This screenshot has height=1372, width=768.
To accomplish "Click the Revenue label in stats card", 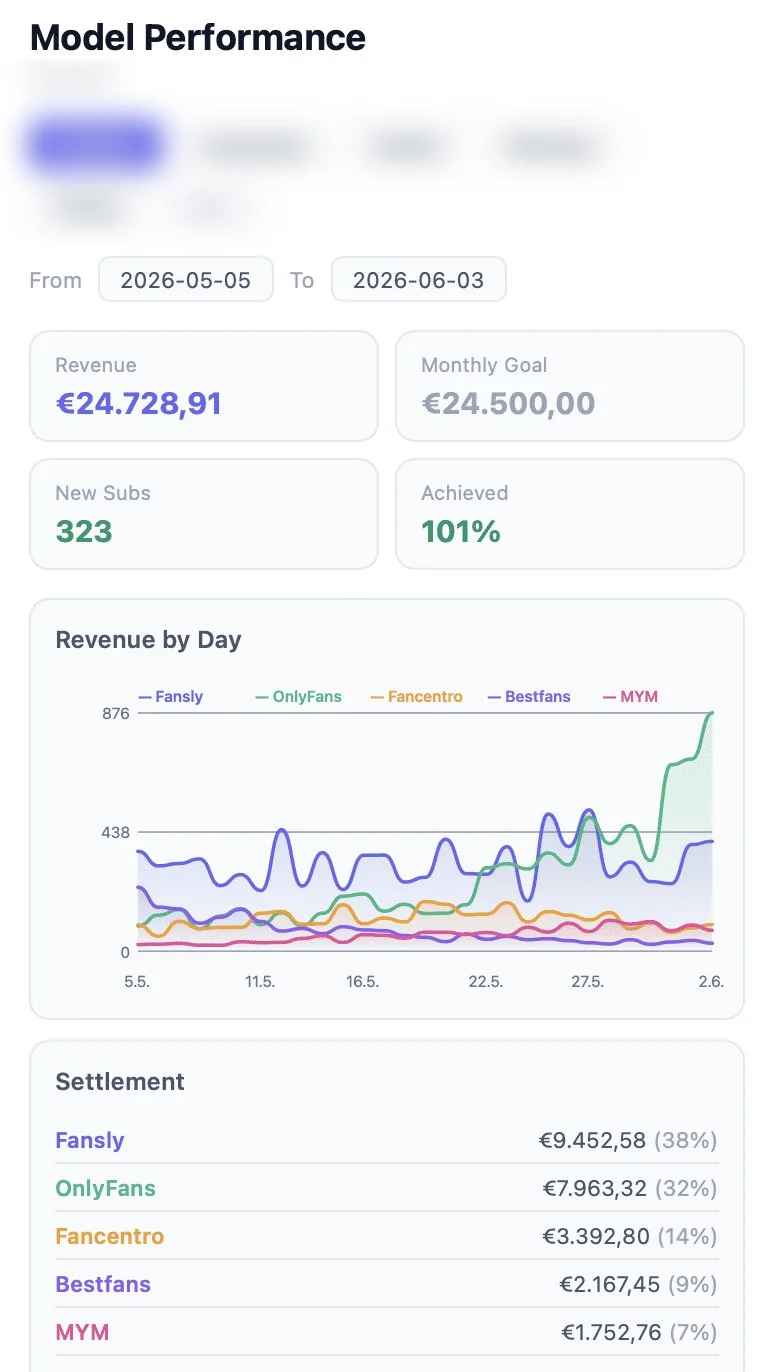I will coord(96,365).
